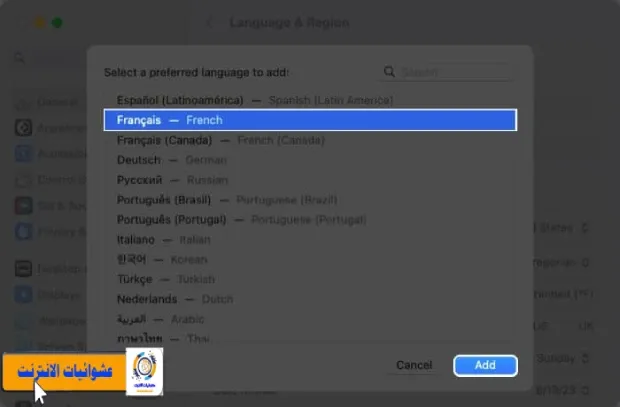
Task: Click the green window zoom dot
Action: pyautogui.click(x=57, y=23)
